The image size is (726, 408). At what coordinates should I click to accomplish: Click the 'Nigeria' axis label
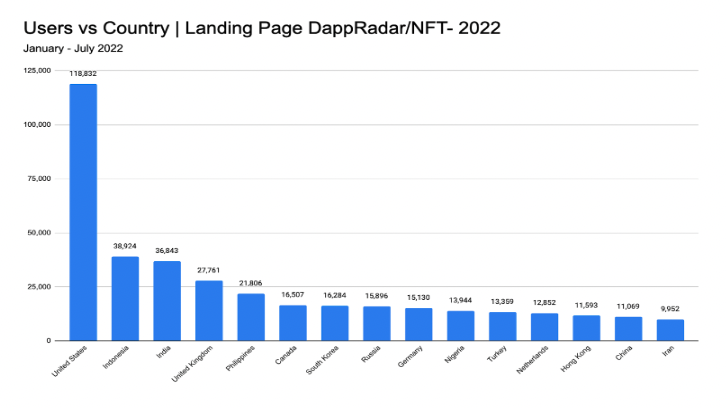pos(454,355)
